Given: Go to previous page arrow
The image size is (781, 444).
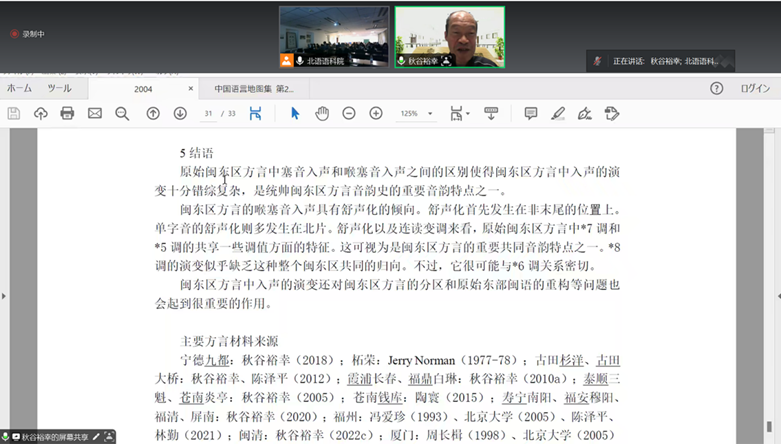Looking at the screenshot, I should coord(153,114).
